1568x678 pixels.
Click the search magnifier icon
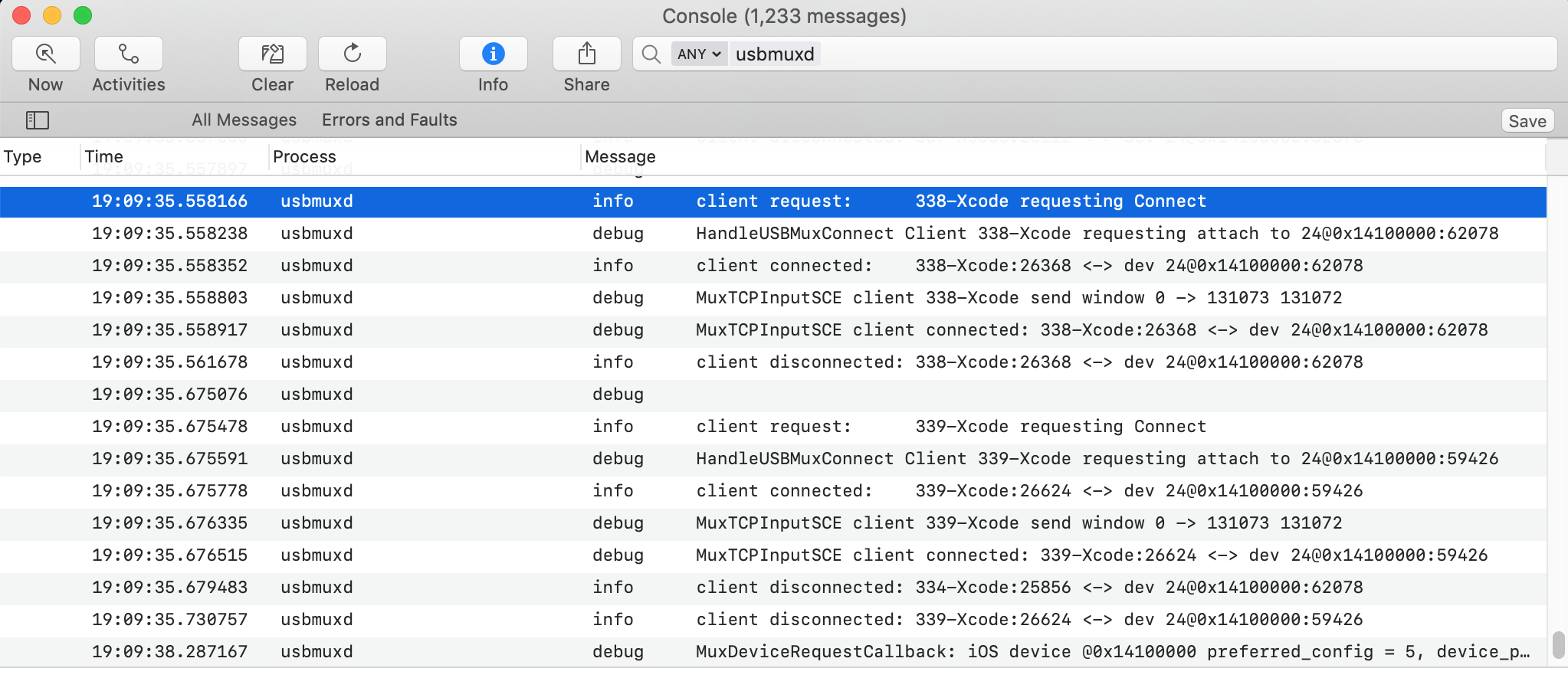tap(651, 54)
